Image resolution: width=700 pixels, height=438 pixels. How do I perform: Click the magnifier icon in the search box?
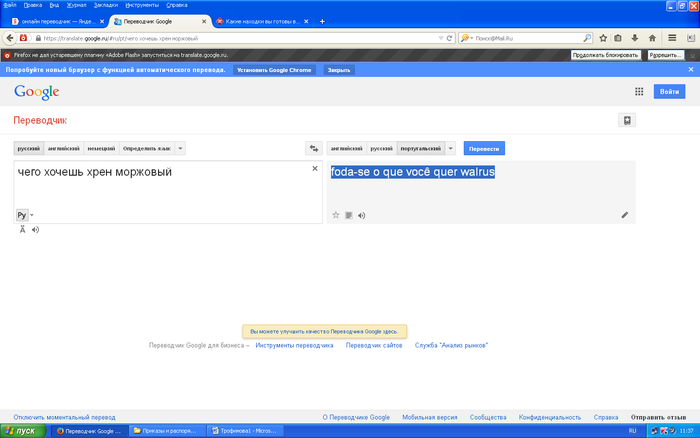[x=587, y=38]
